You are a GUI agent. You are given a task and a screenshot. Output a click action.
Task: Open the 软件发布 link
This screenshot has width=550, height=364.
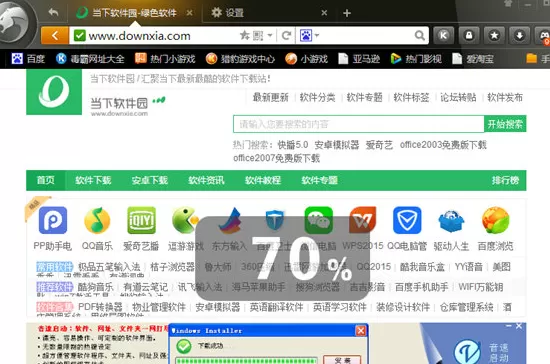click(x=505, y=97)
